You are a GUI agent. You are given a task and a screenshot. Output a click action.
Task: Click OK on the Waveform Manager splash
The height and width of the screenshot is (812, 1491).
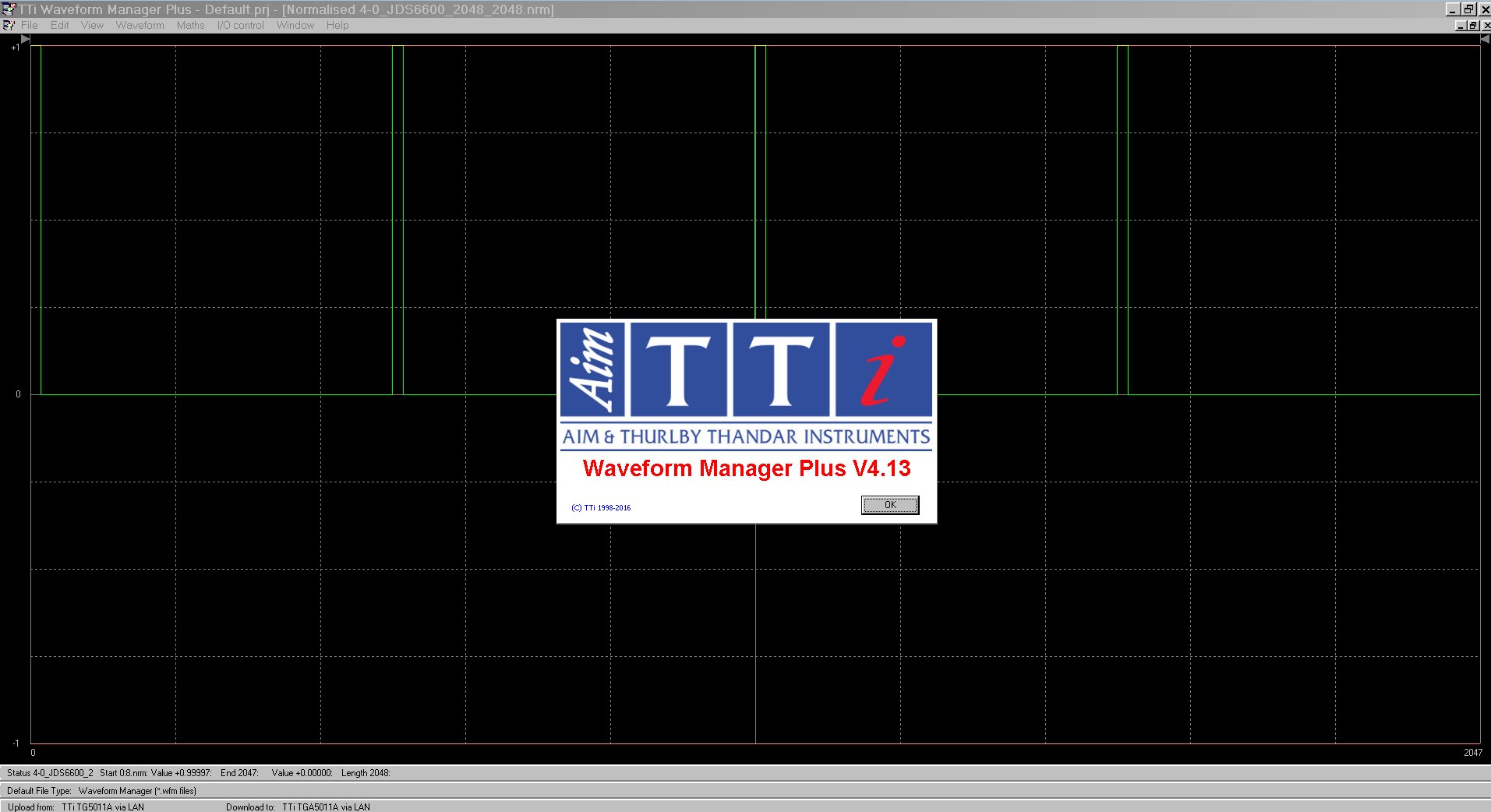coord(890,505)
